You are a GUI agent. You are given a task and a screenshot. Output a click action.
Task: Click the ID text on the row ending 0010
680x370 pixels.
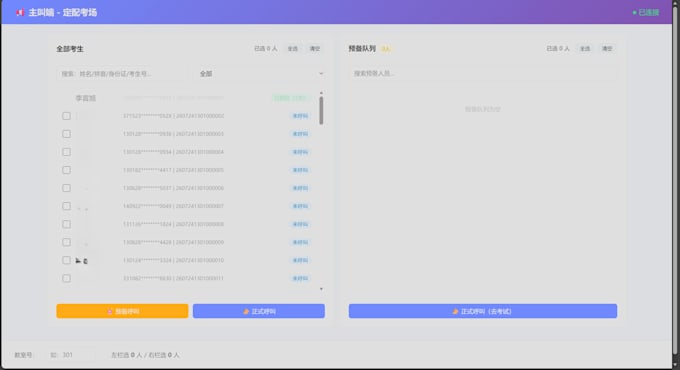(173, 260)
